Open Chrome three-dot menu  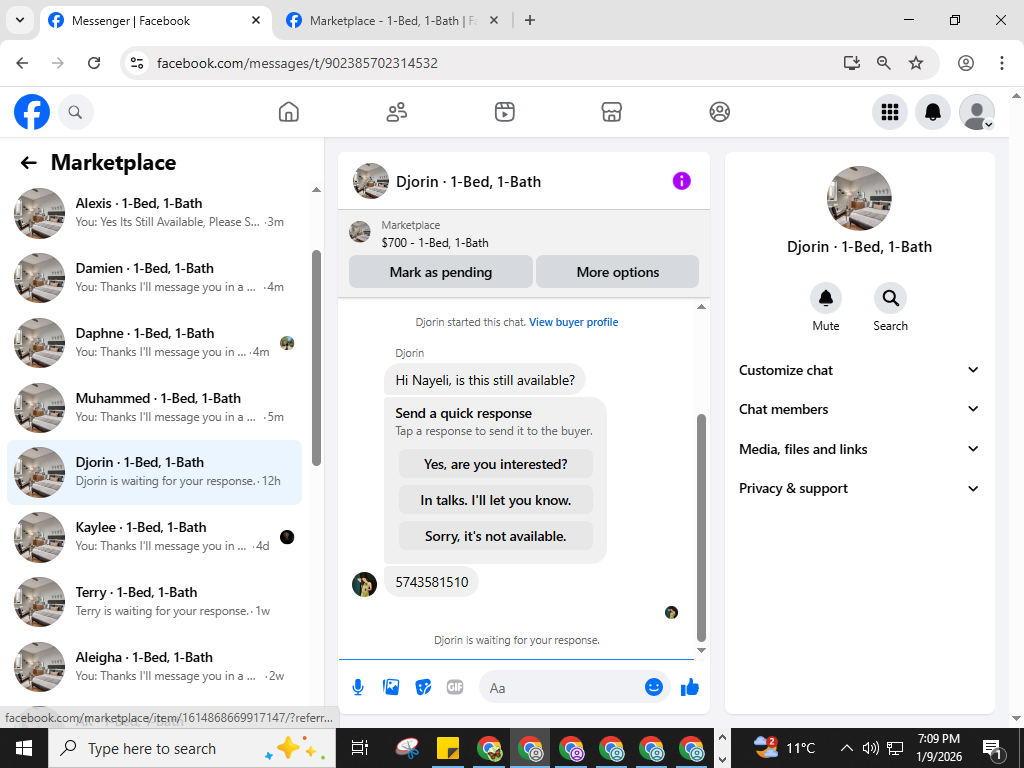[x=1002, y=63]
